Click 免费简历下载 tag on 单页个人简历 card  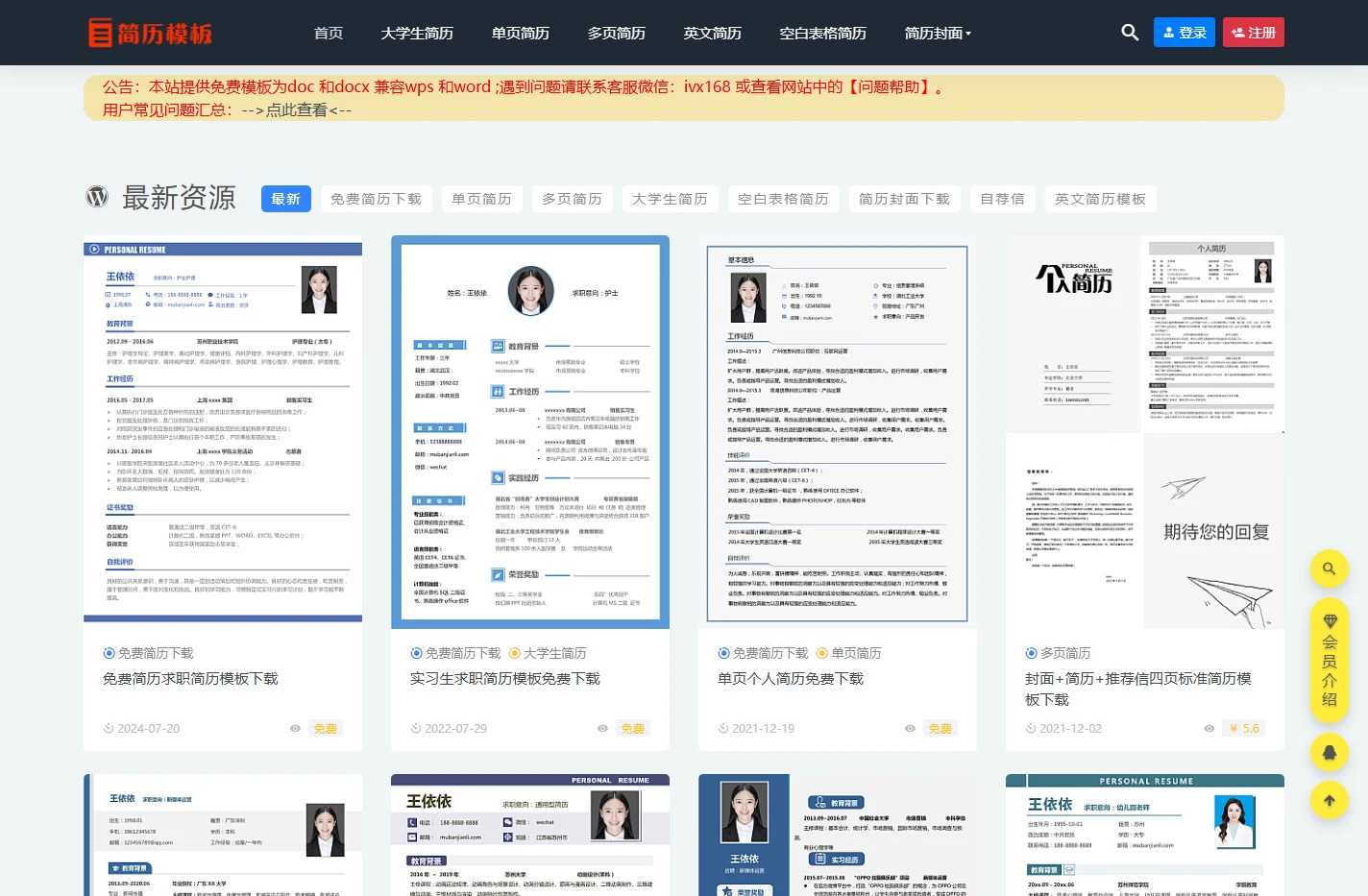763,653
